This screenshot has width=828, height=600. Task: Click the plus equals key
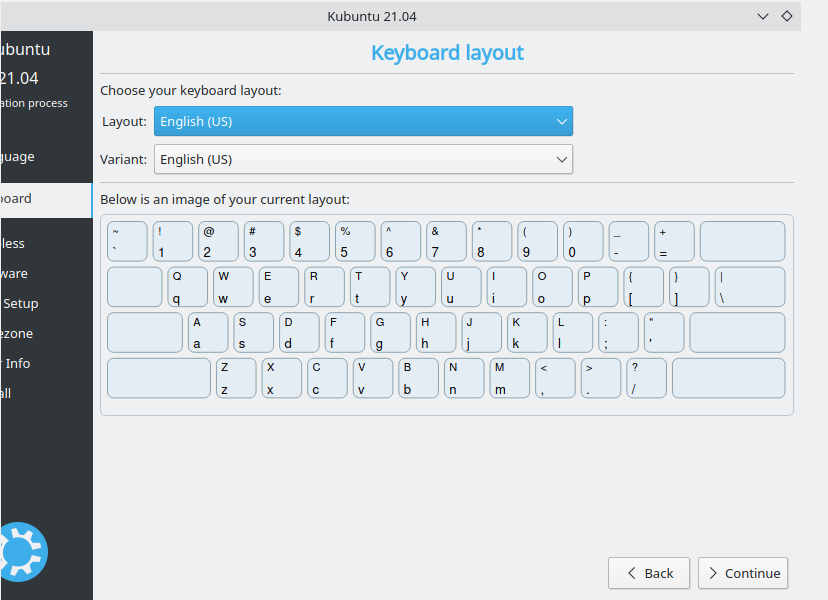coord(673,241)
